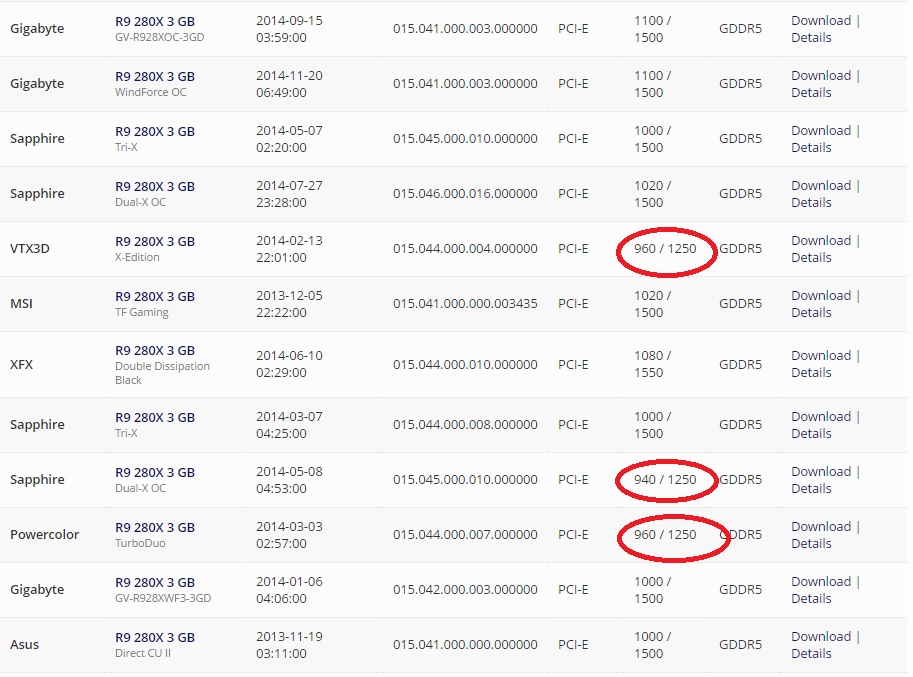Open Details for Asus Direct CU II
The height and width of the screenshot is (677, 913).
(811, 654)
